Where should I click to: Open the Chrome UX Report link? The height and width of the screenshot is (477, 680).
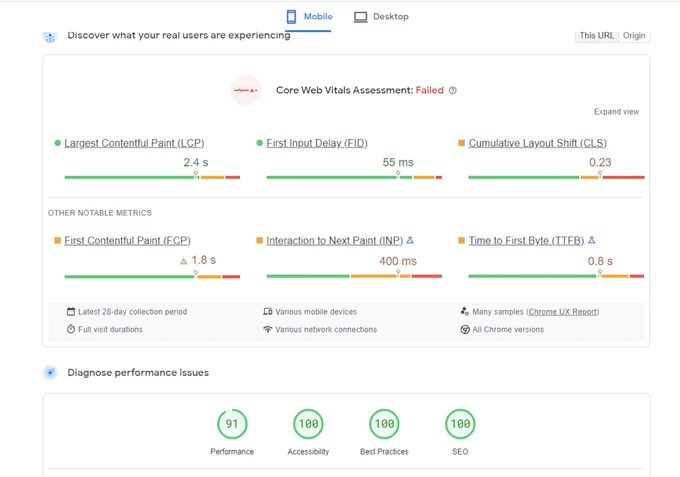[562, 312]
